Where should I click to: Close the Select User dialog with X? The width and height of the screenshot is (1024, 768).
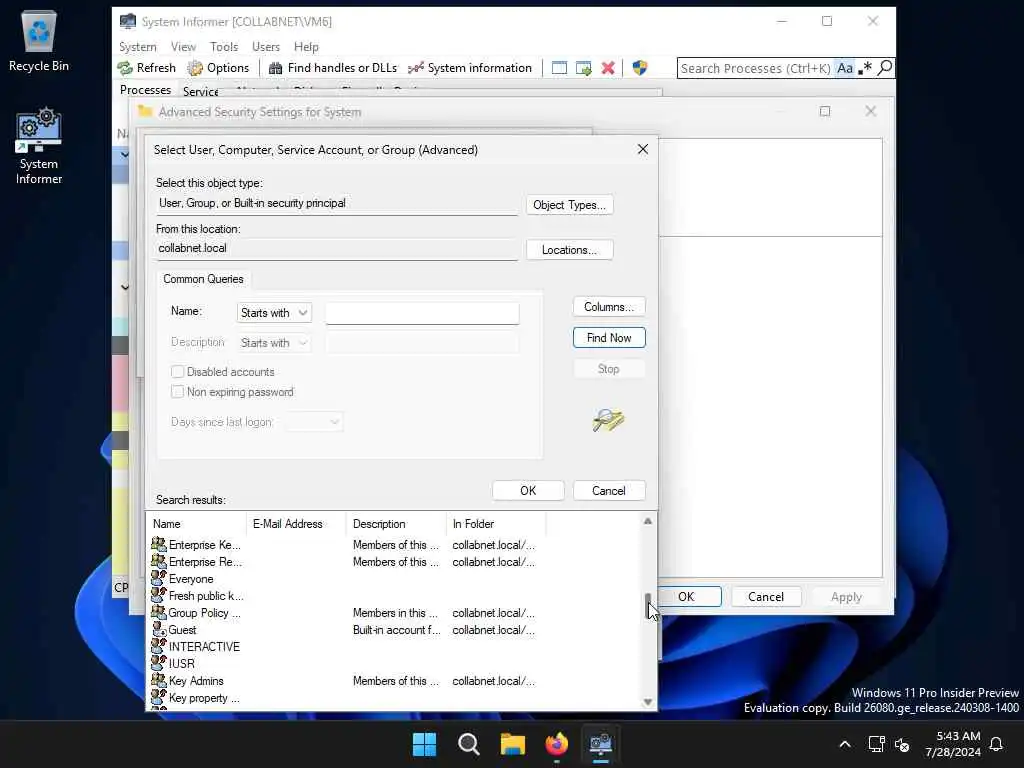point(643,150)
